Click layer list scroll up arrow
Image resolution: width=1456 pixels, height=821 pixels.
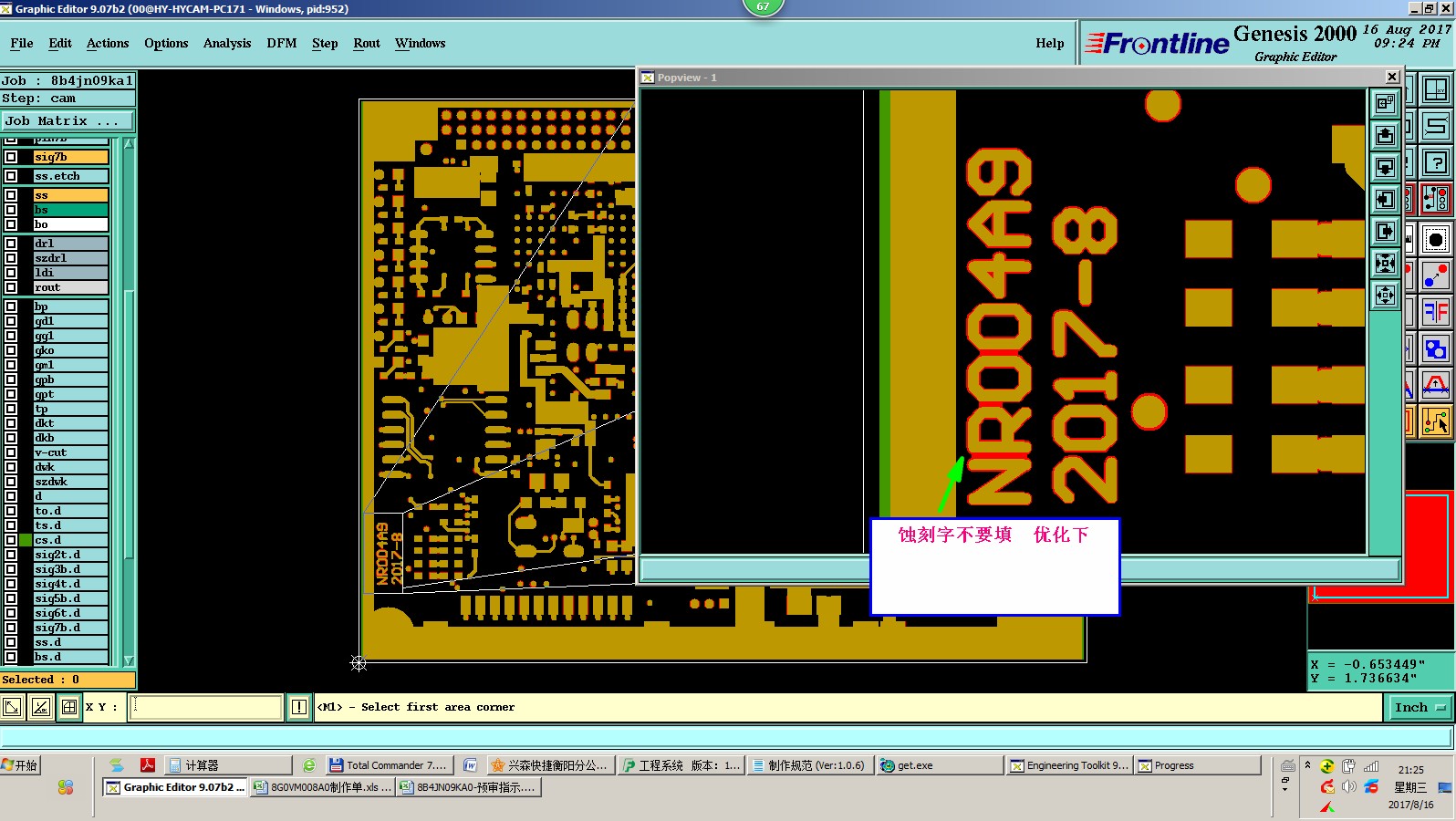click(129, 144)
